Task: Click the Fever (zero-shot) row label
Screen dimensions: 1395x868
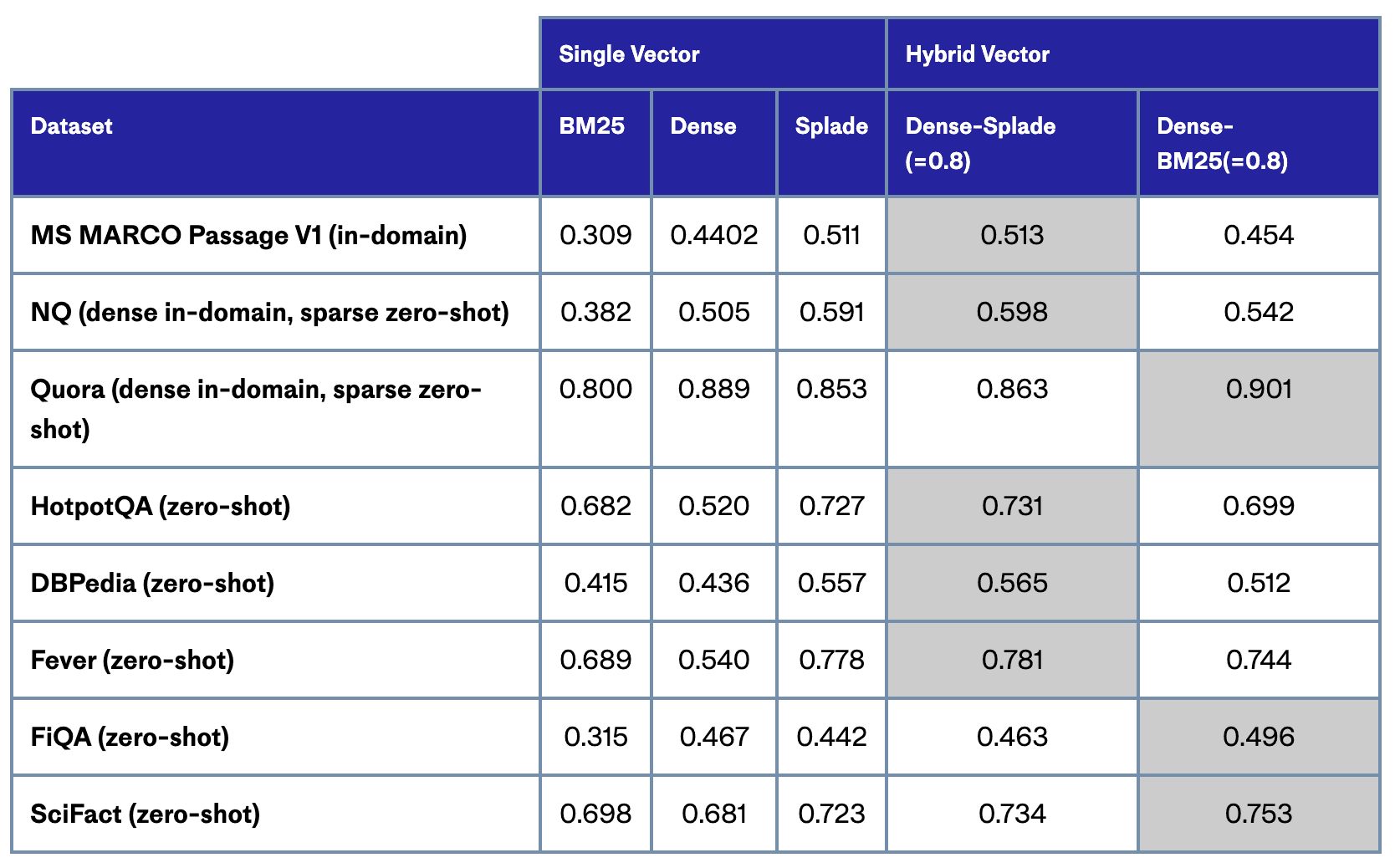Action: [x=132, y=660]
